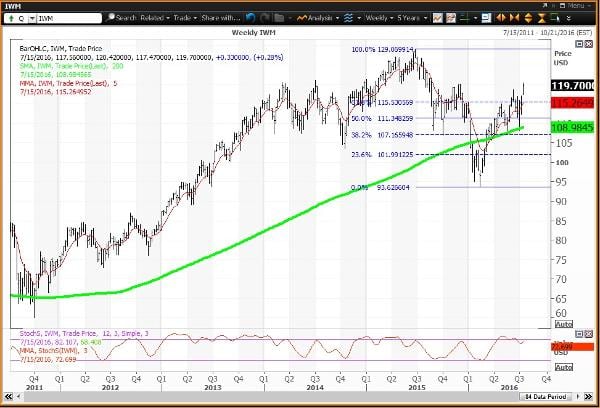The width and height of the screenshot is (600, 408).
Task: Expand the toolbar overflow chevron
Action: point(569,18)
